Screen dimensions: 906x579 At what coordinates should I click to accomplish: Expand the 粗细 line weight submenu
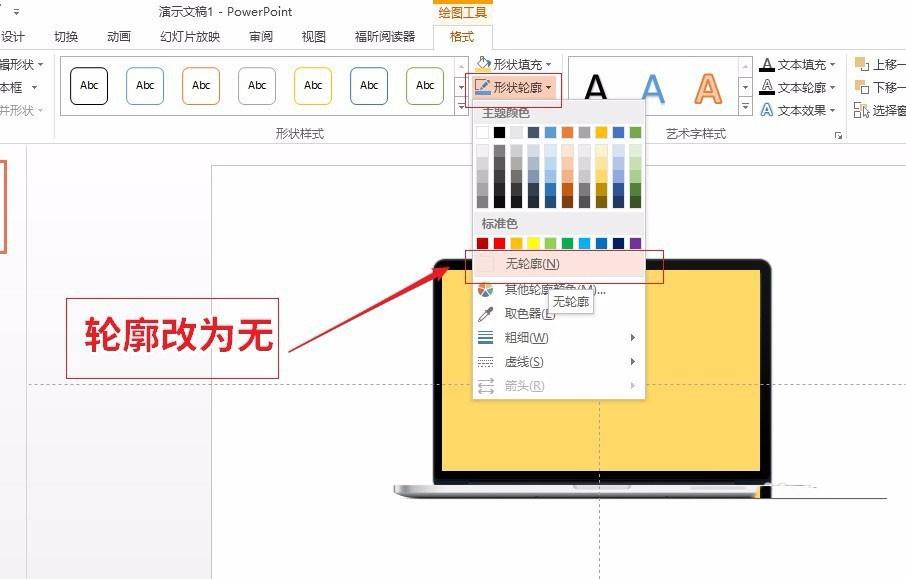point(632,337)
